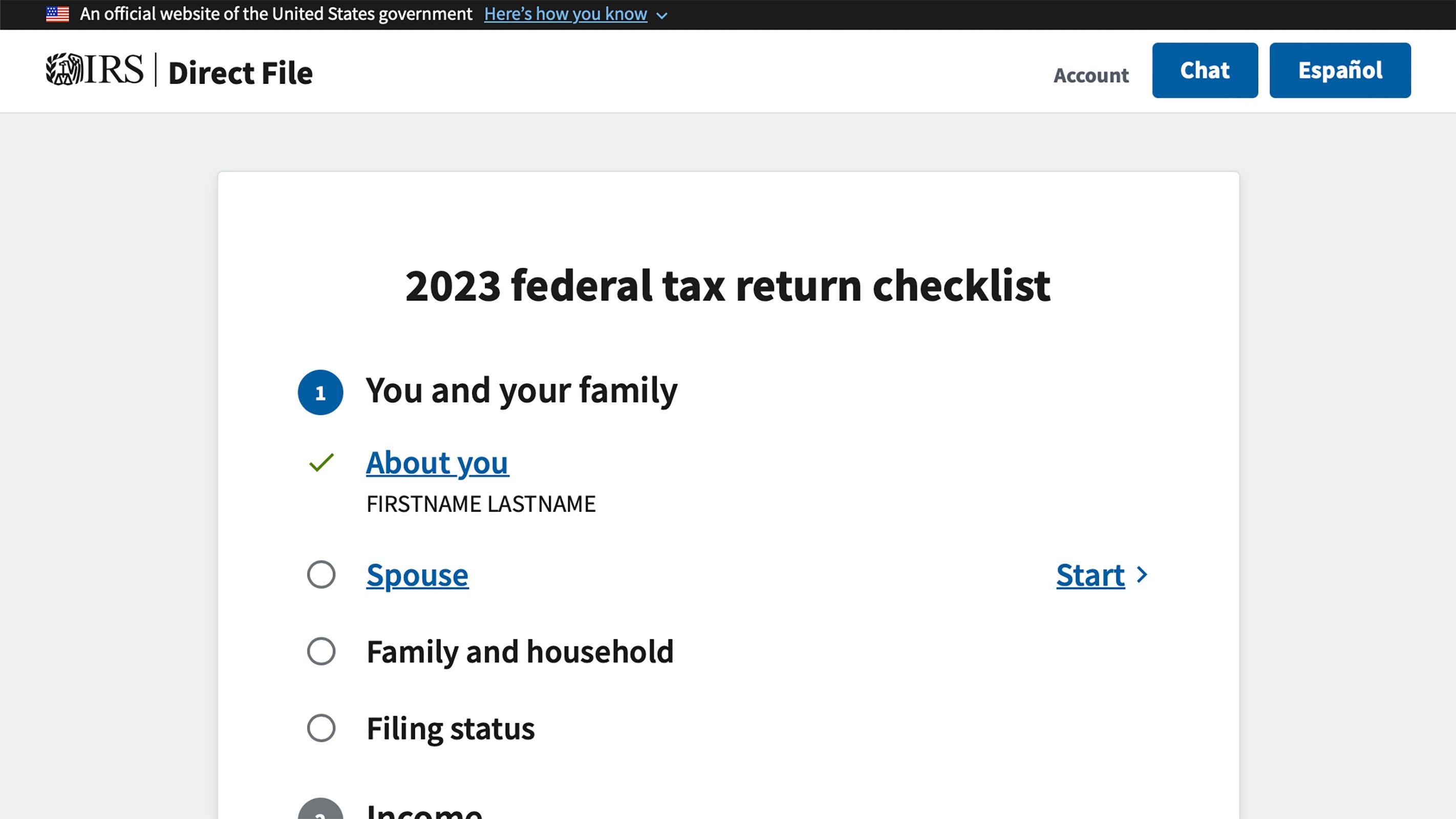
Task: Click the blue step 1 circle icon
Action: pos(320,392)
